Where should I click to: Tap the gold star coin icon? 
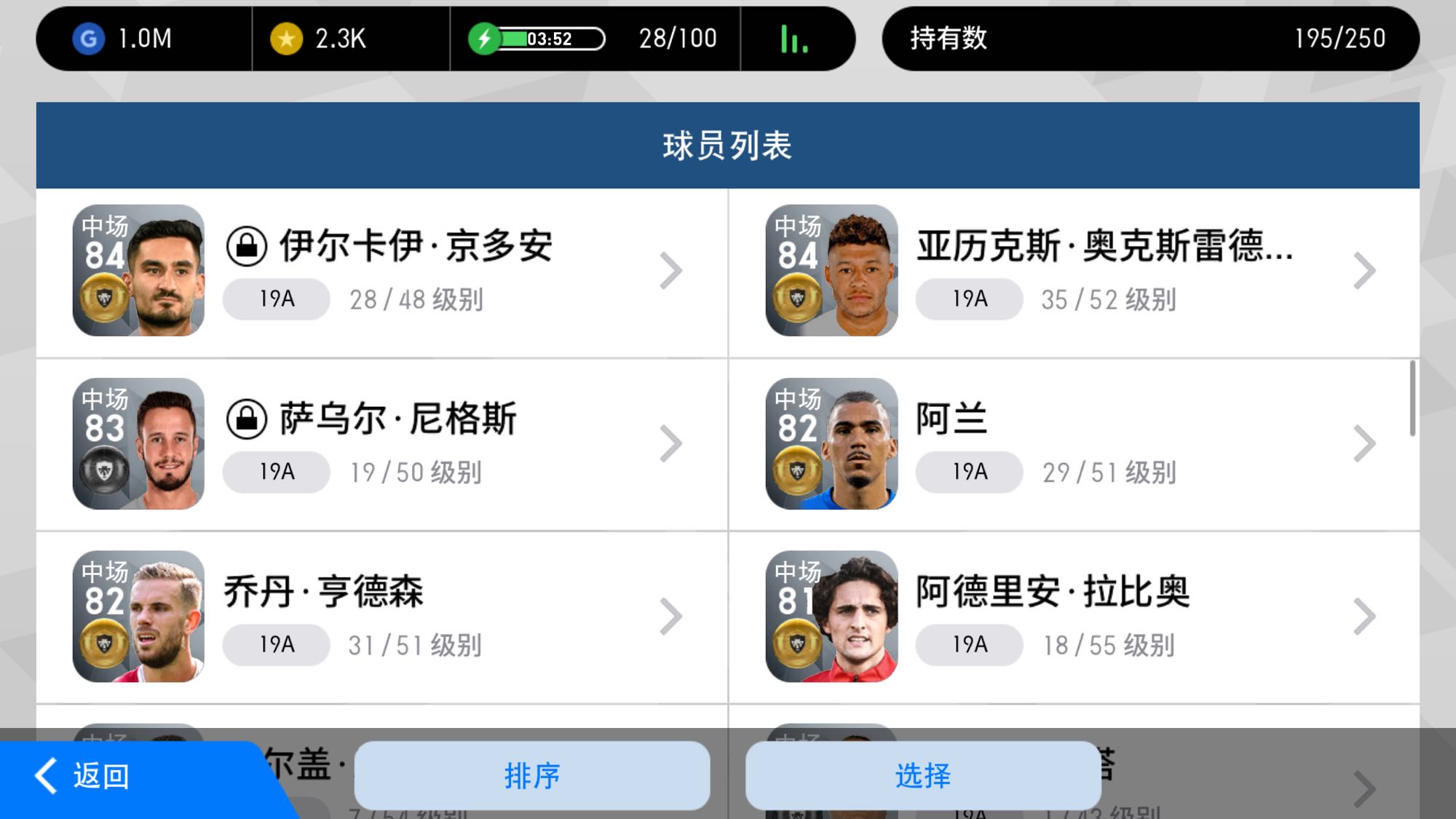pos(286,39)
